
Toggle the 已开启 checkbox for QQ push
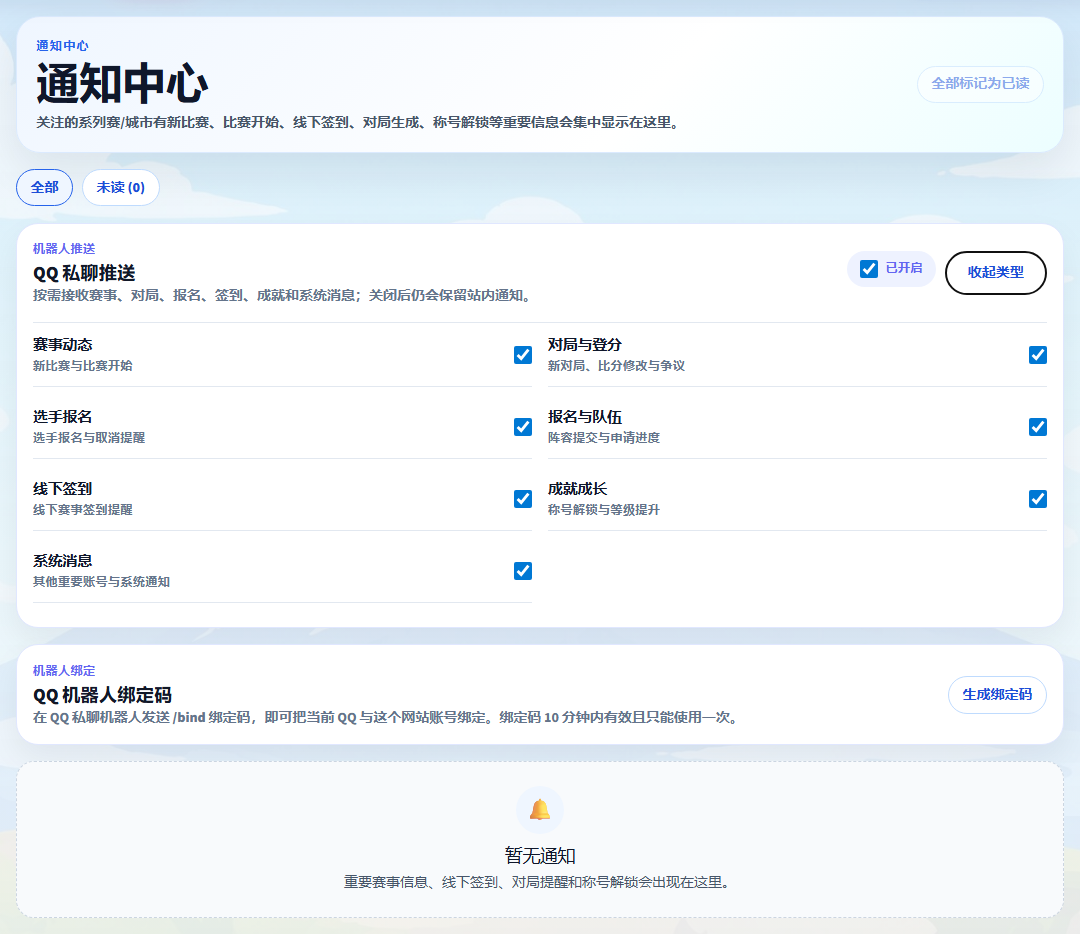pyautogui.click(x=869, y=269)
